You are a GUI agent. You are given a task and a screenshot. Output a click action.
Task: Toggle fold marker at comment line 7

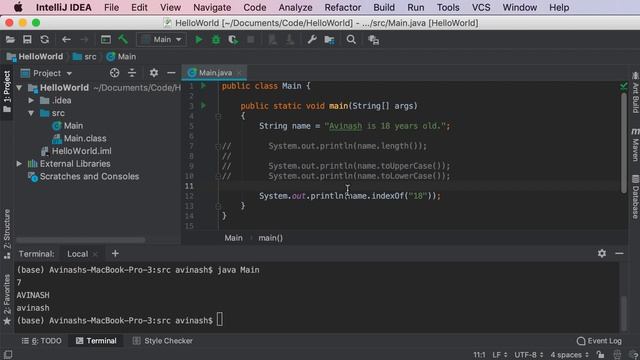tap(218, 146)
